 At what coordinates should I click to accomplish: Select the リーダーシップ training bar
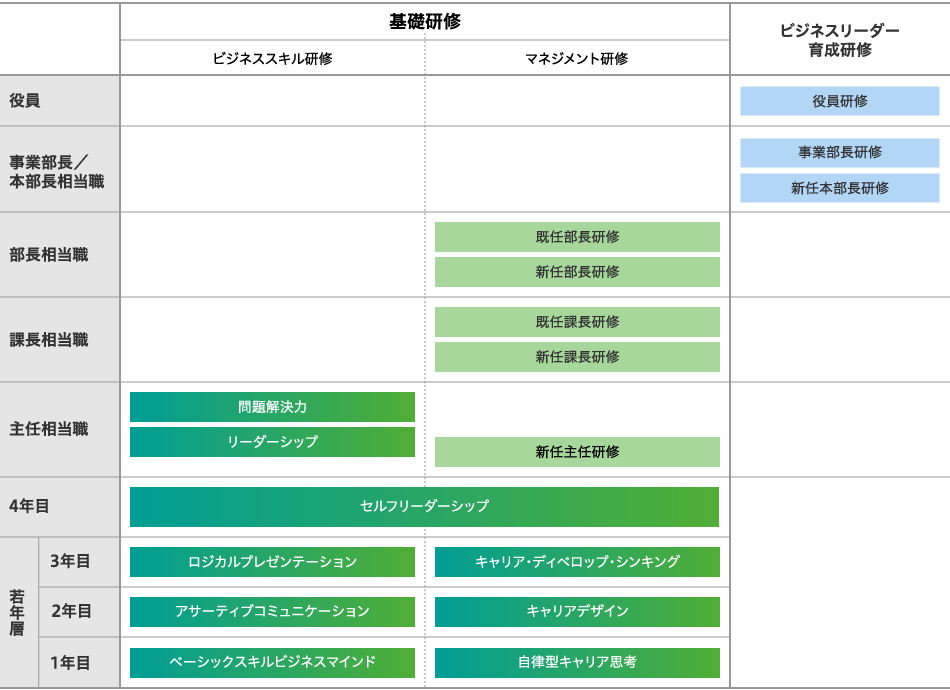pyautogui.click(x=272, y=442)
